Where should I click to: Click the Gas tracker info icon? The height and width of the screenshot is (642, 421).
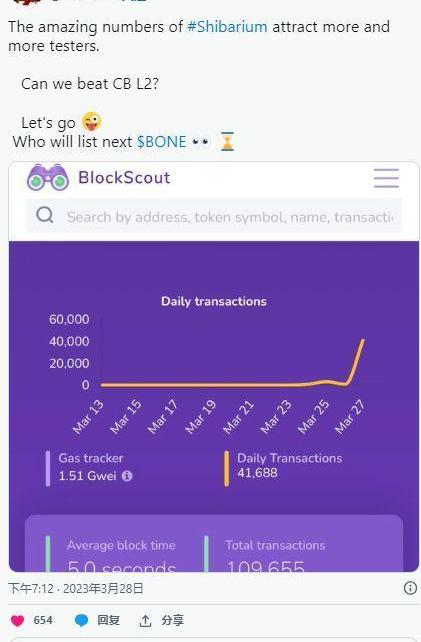pyautogui.click(x=127, y=476)
